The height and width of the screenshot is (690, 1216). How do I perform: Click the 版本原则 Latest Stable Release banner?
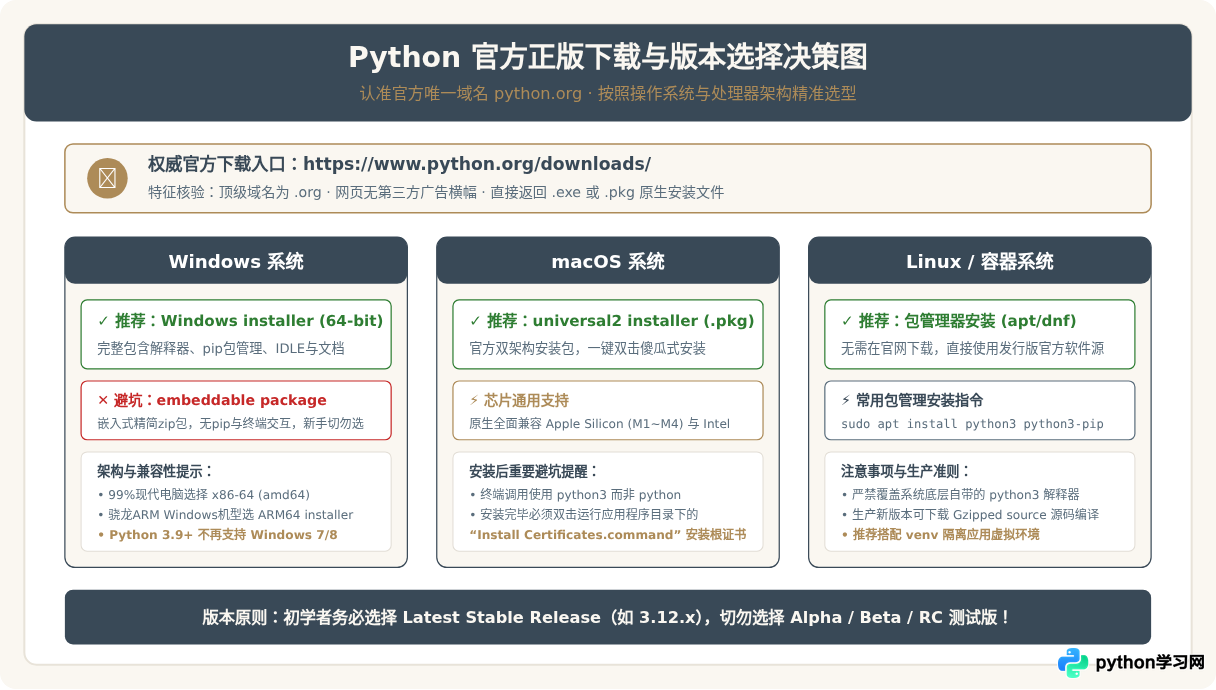click(608, 617)
